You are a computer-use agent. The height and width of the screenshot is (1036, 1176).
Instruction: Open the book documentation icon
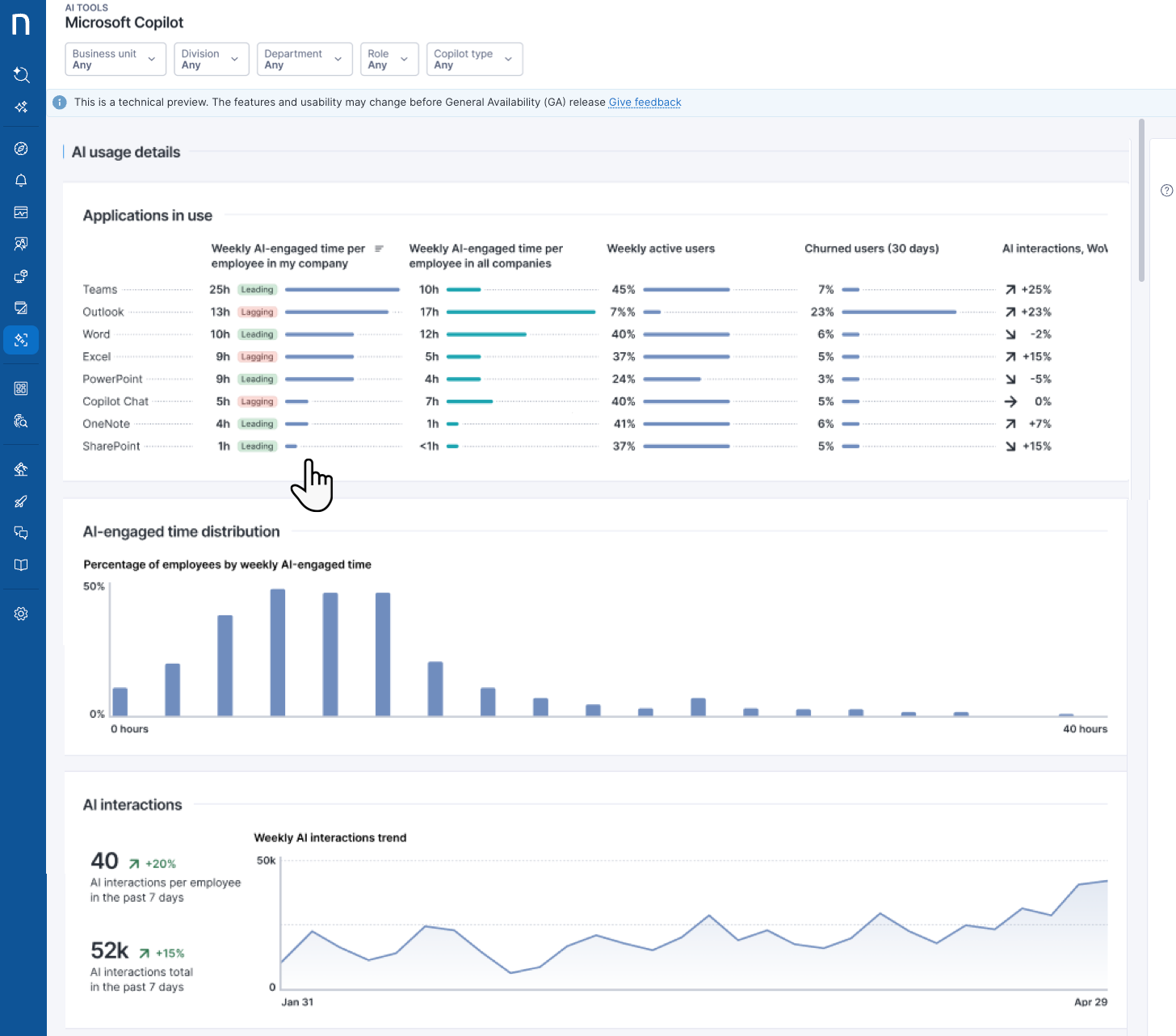(x=22, y=565)
